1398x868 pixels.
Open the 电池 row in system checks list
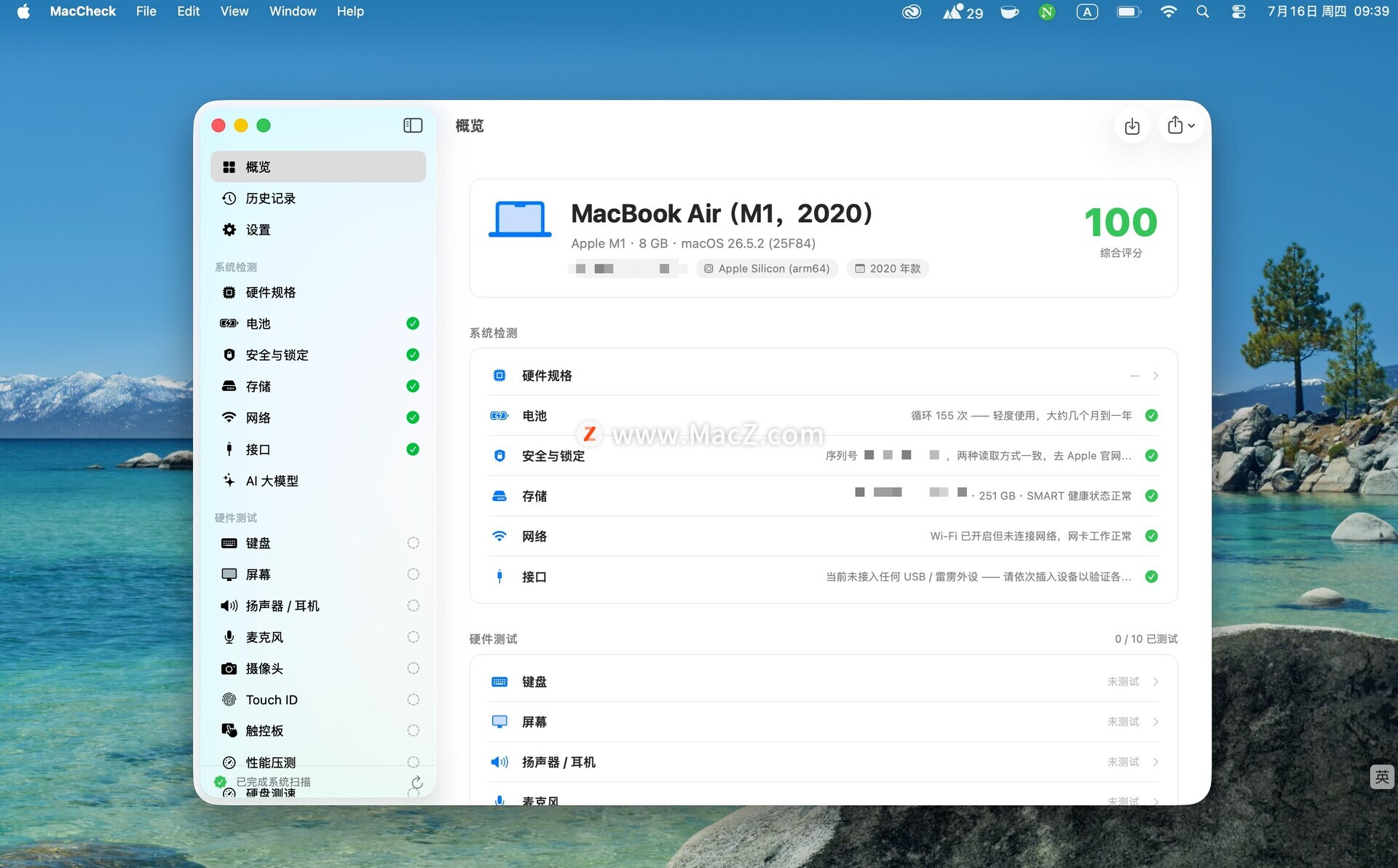tap(824, 416)
